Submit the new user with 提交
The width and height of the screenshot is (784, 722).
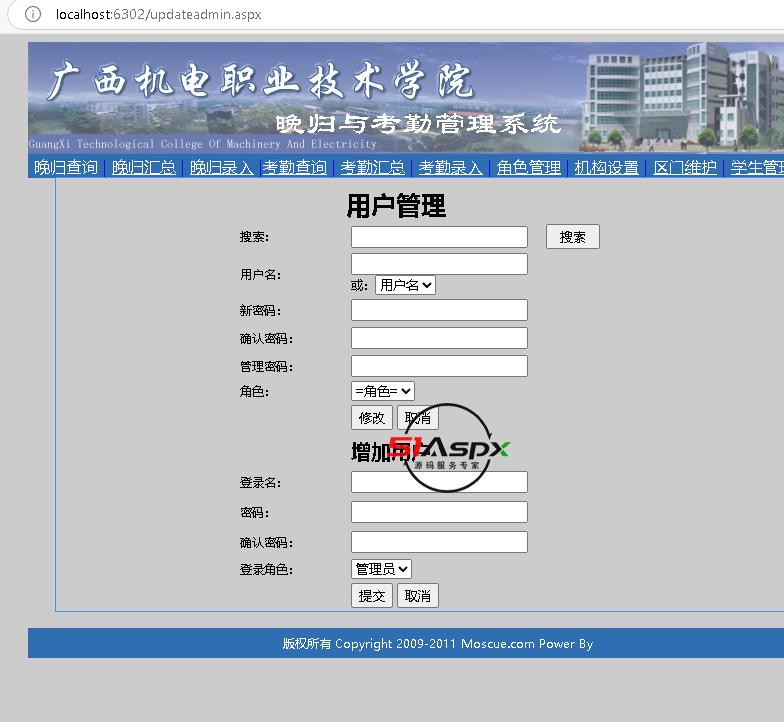click(x=371, y=596)
